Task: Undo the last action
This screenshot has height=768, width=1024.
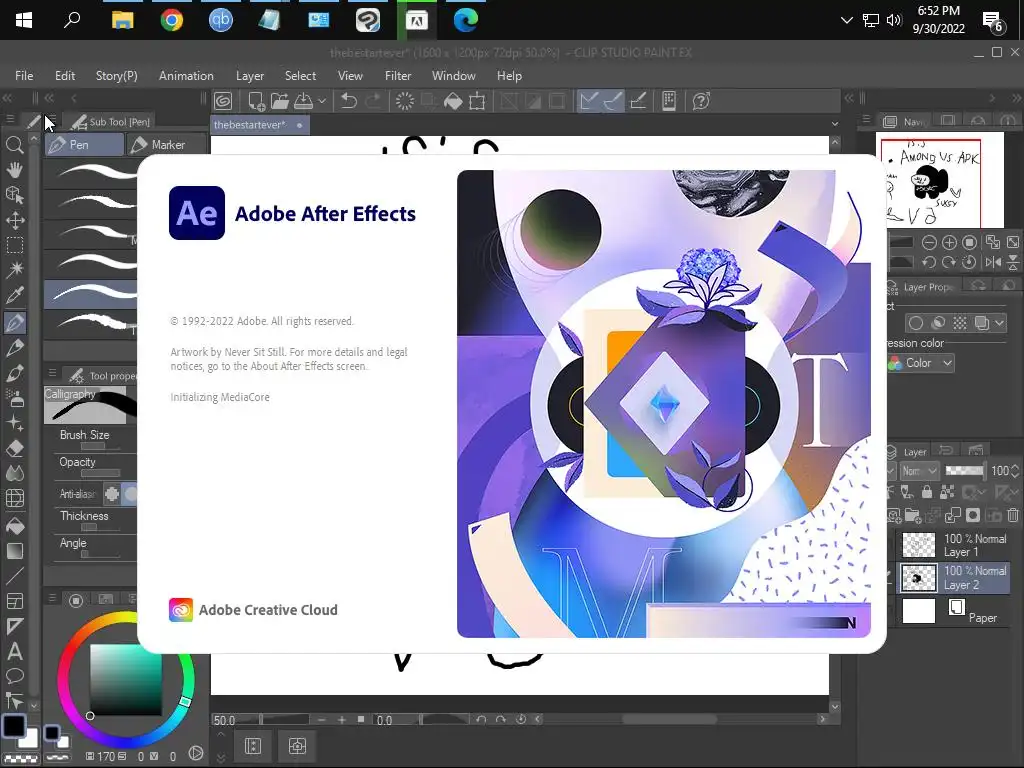Action: point(349,101)
